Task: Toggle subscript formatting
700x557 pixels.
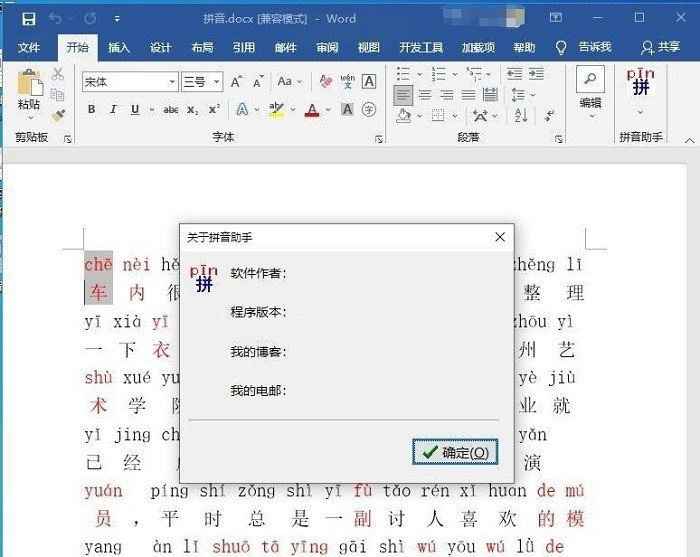Action: [x=192, y=110]
